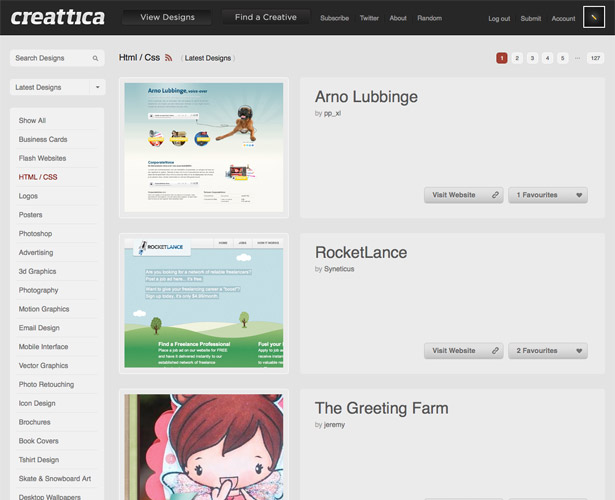Select Business Cards in the sidebar
The height and width of the screenshot is (500, 615).
tap(43, 140)
